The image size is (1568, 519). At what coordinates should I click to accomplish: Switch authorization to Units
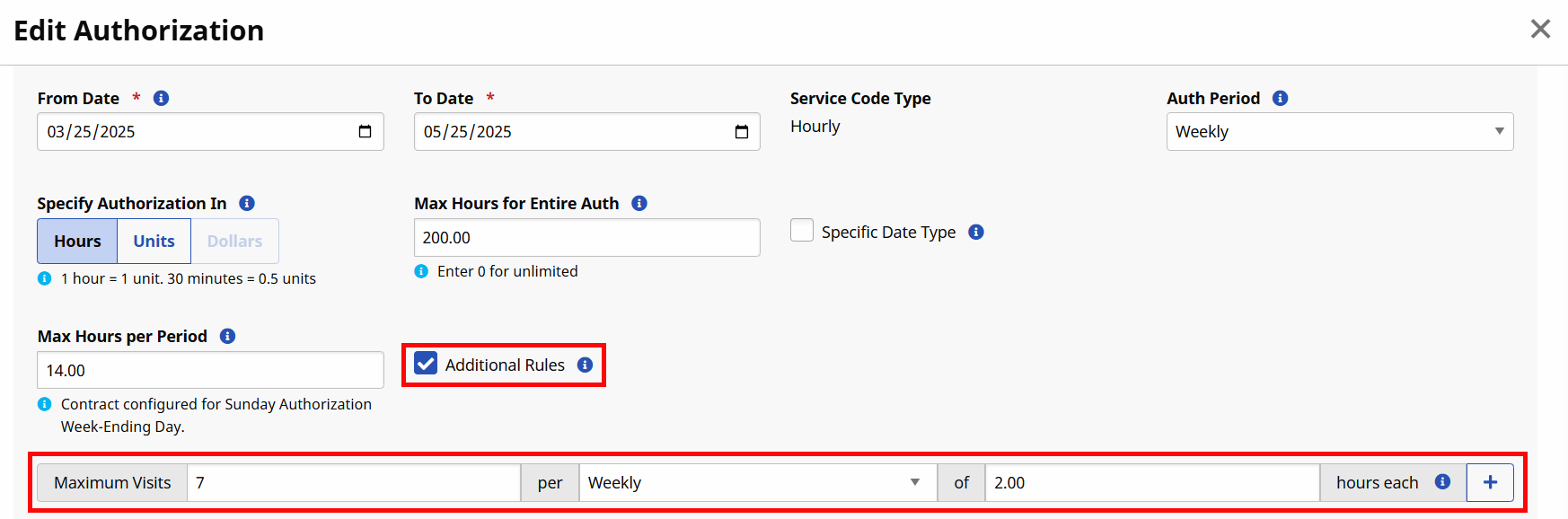click(154, 242)
